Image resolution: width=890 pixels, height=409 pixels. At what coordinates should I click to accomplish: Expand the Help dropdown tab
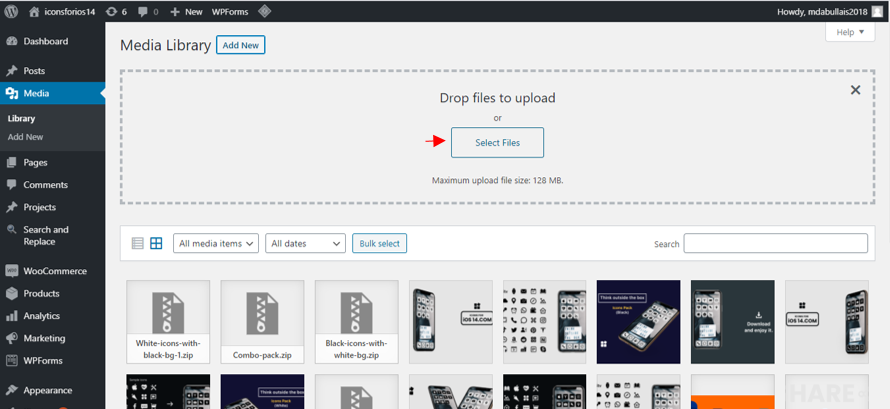pos(850,32)
